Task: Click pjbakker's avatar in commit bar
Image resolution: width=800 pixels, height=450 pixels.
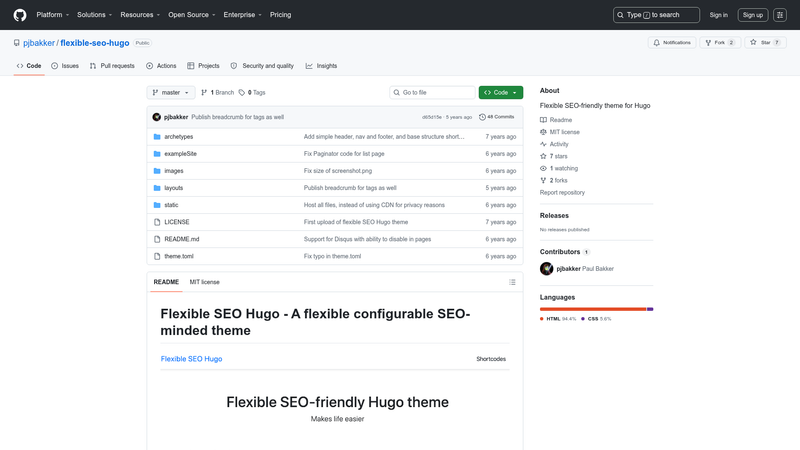Action: click(157, 117)
